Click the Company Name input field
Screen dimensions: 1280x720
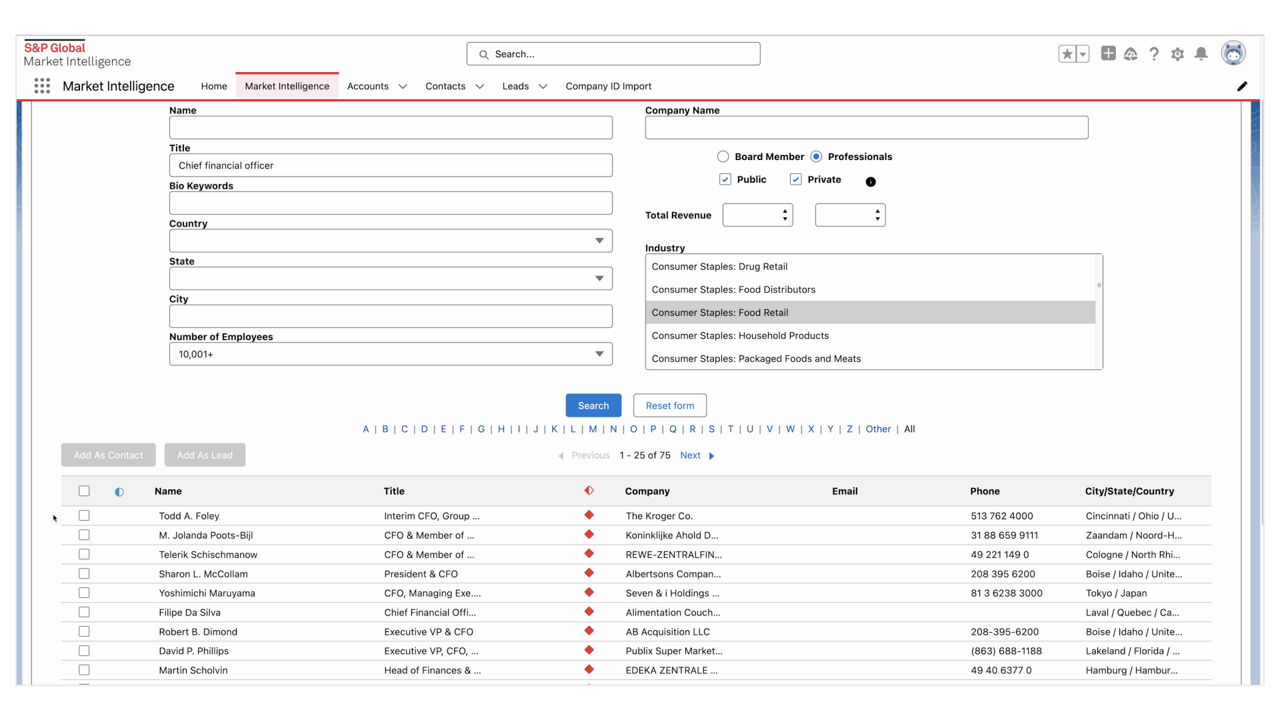(x=866, y=127)
